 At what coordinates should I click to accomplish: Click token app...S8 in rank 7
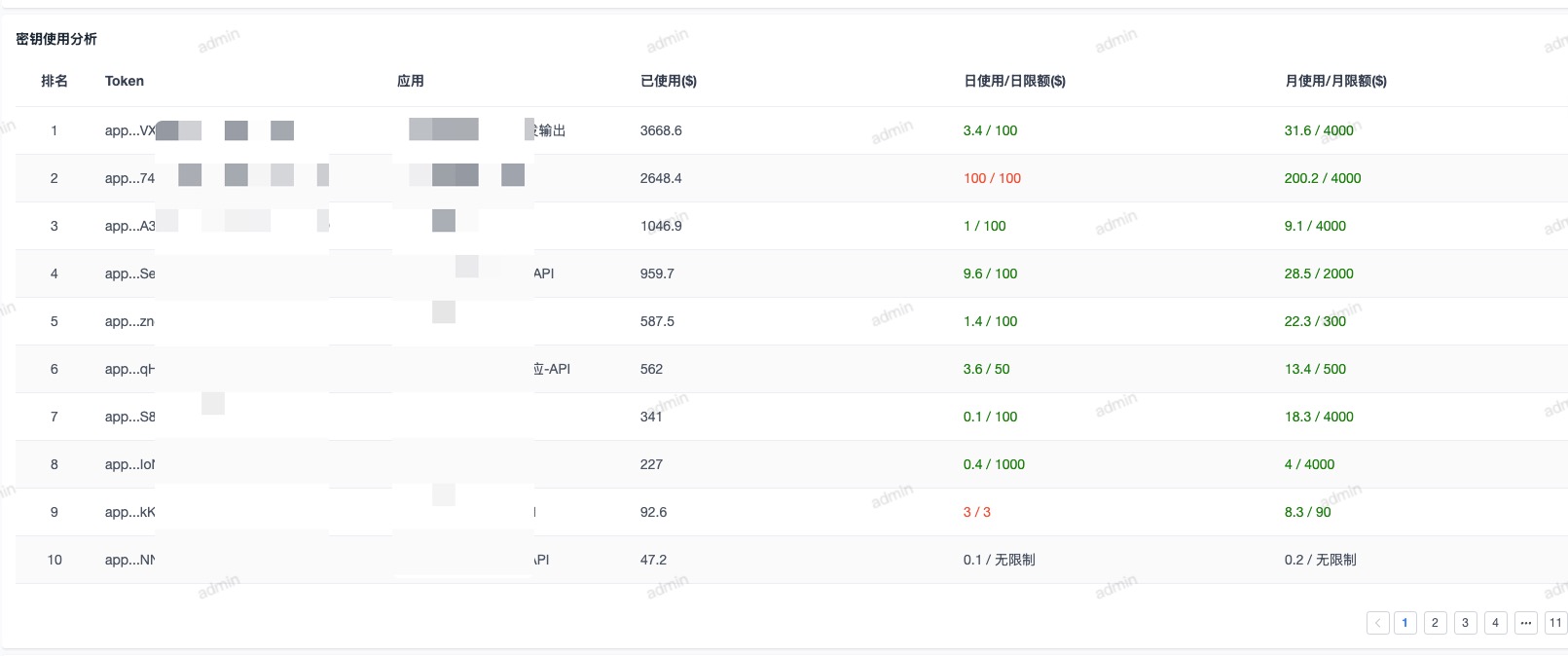tap(129, 417)
